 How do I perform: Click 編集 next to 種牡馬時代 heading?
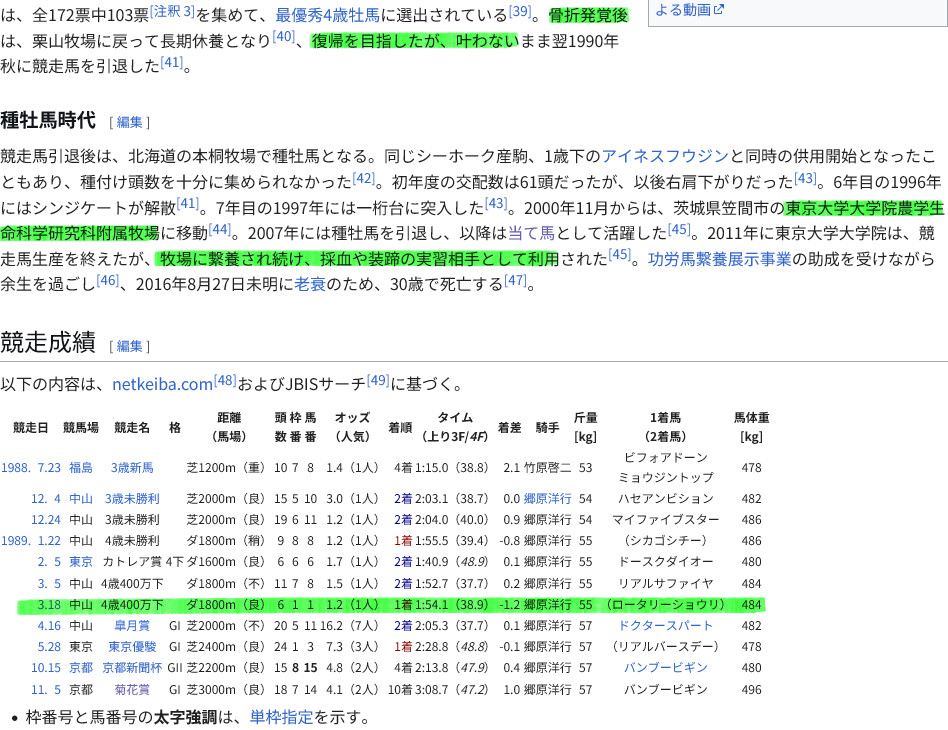[130, 122]
